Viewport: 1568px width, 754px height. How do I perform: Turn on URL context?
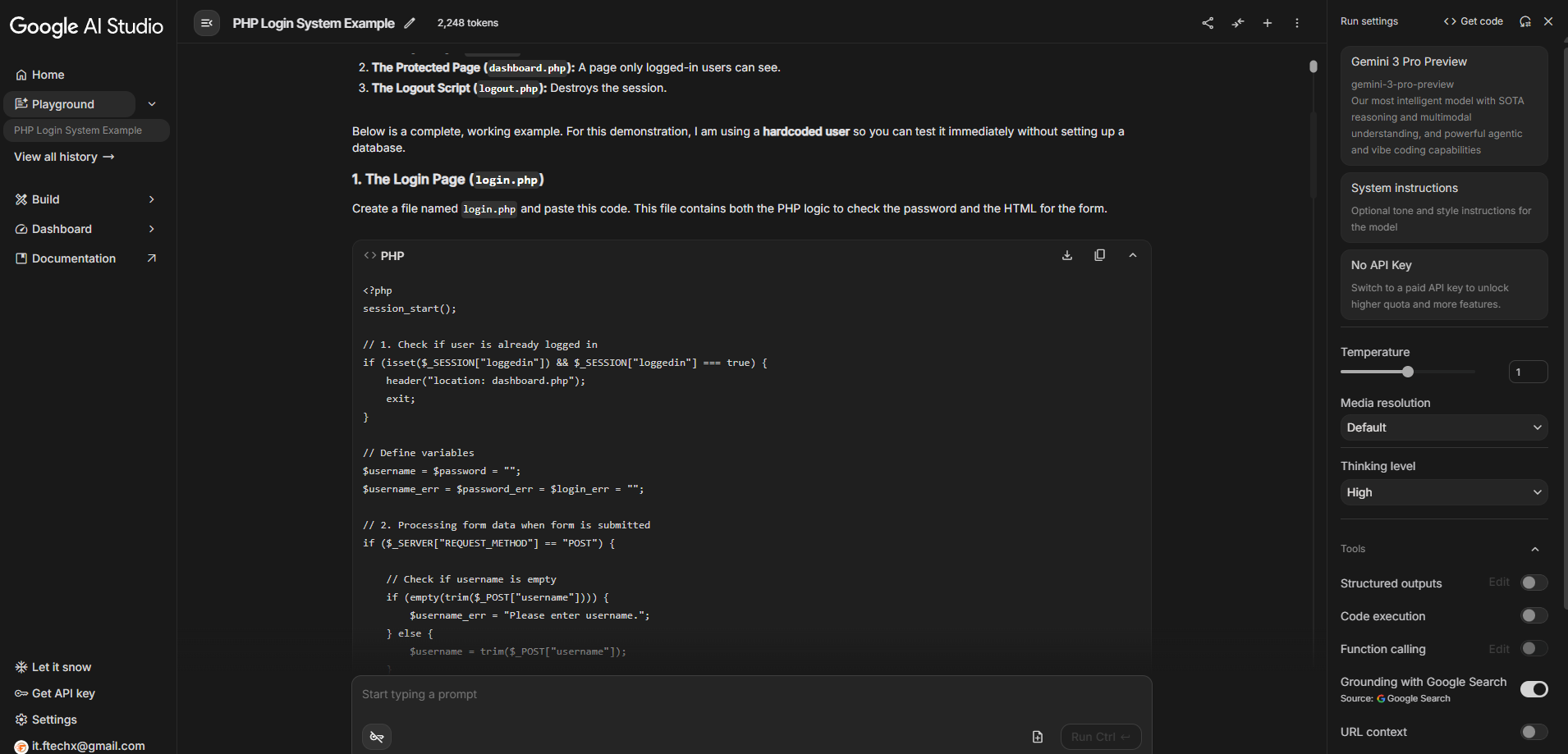1532,731
